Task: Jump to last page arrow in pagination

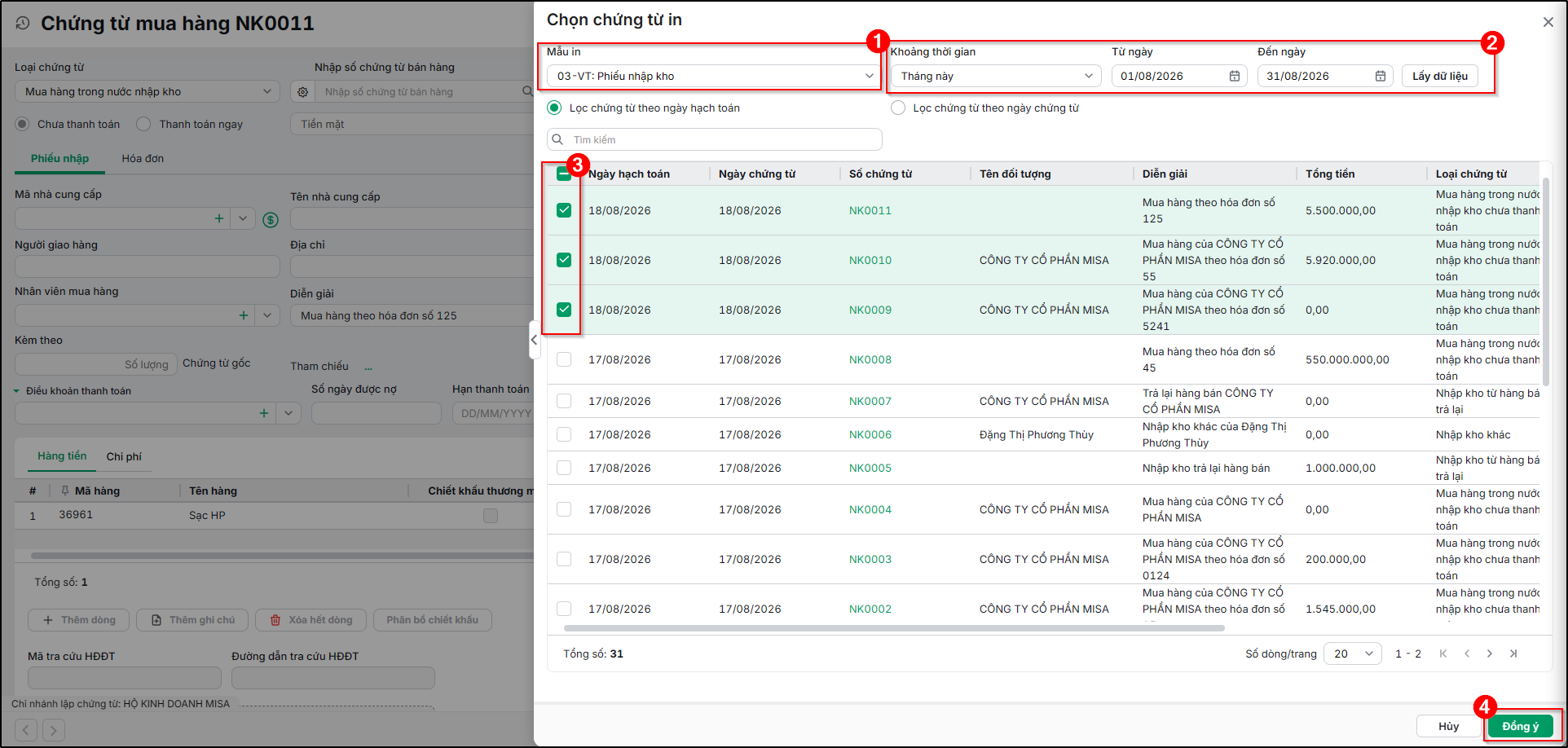Action: pos(1513,653)
